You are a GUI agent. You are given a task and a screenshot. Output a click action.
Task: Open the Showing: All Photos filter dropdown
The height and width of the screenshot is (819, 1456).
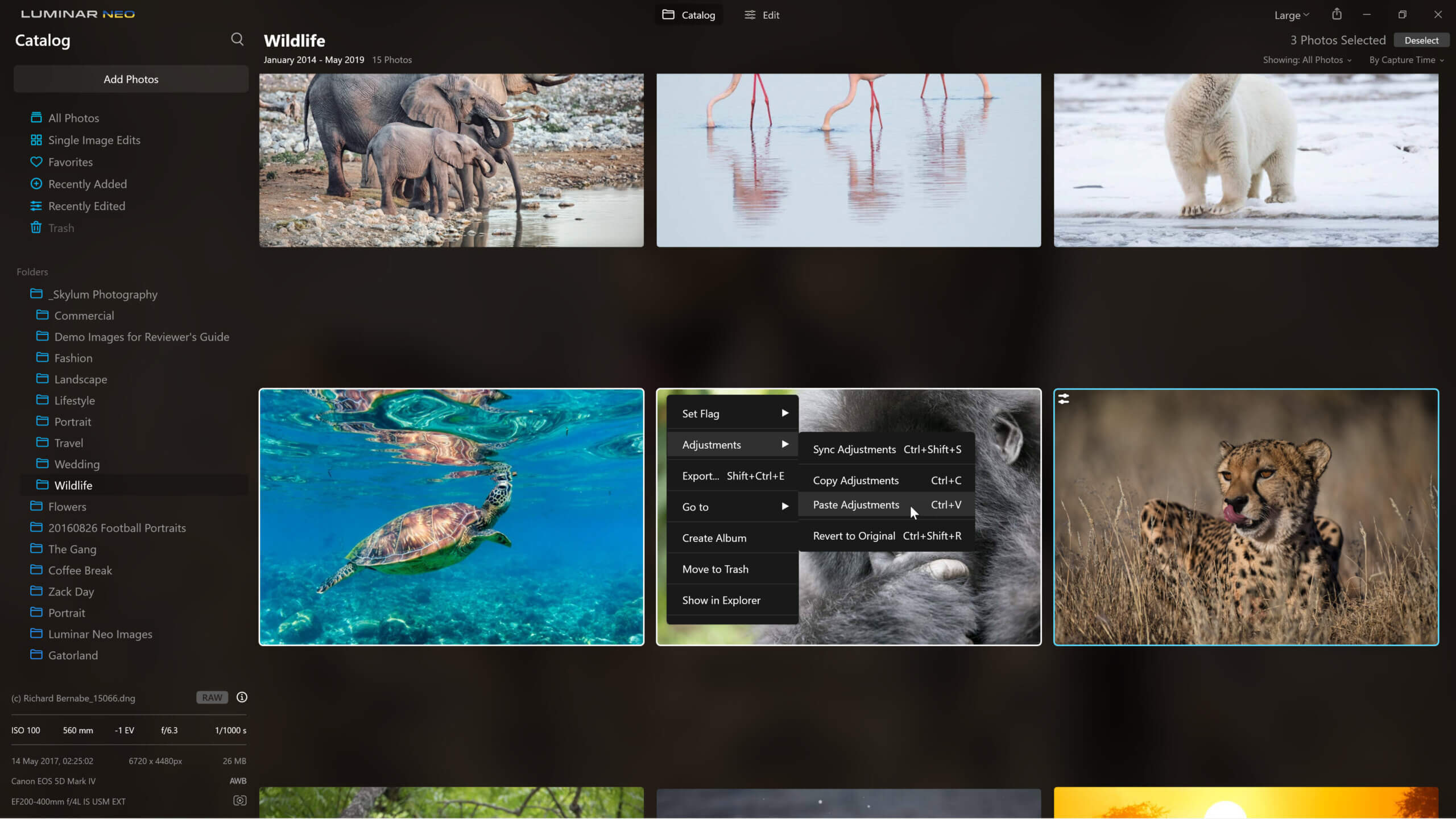tap(1307, 60)
